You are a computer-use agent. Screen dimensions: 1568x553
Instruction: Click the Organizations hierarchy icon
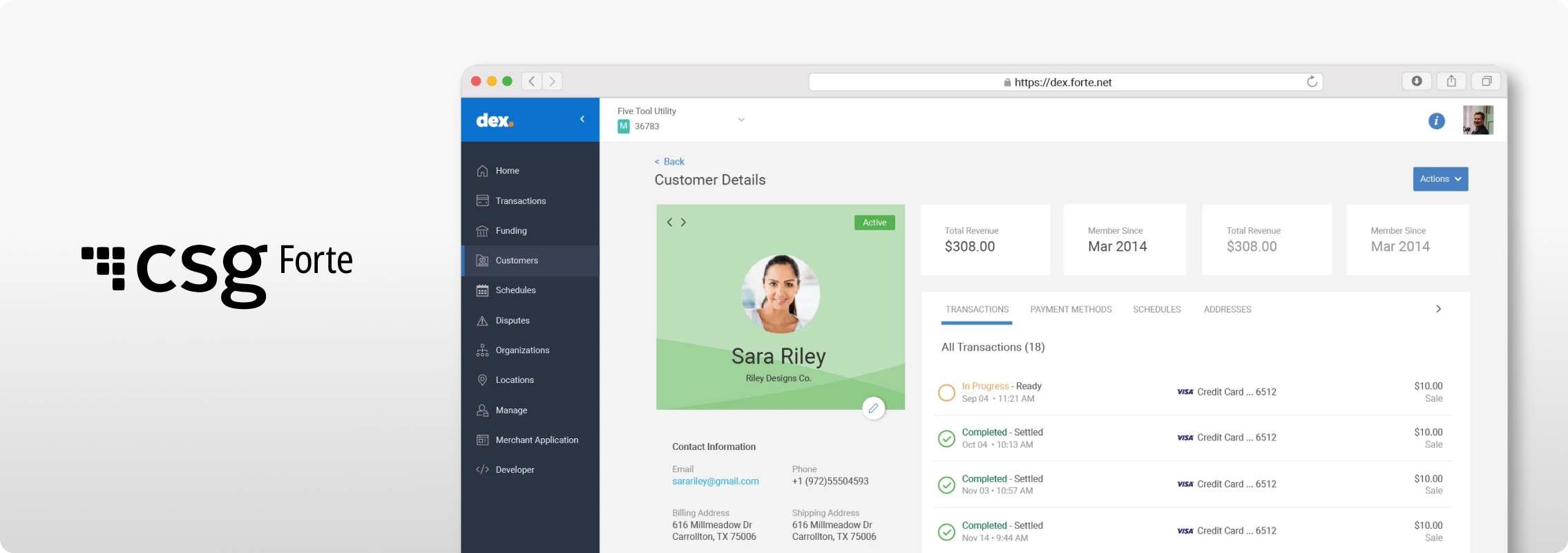[x=483, y=350]
